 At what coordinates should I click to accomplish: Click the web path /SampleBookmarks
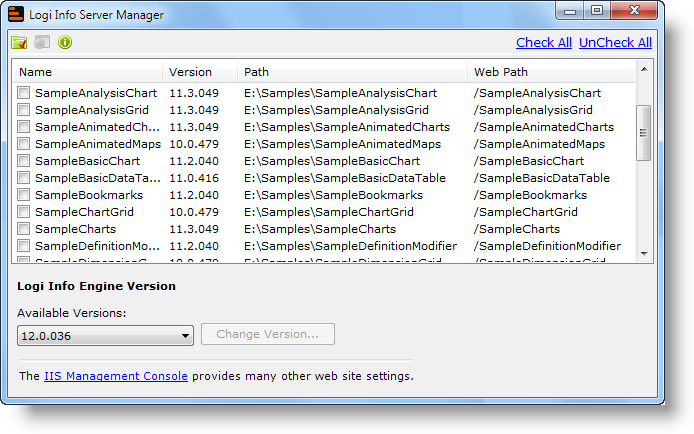coord(530,195)
